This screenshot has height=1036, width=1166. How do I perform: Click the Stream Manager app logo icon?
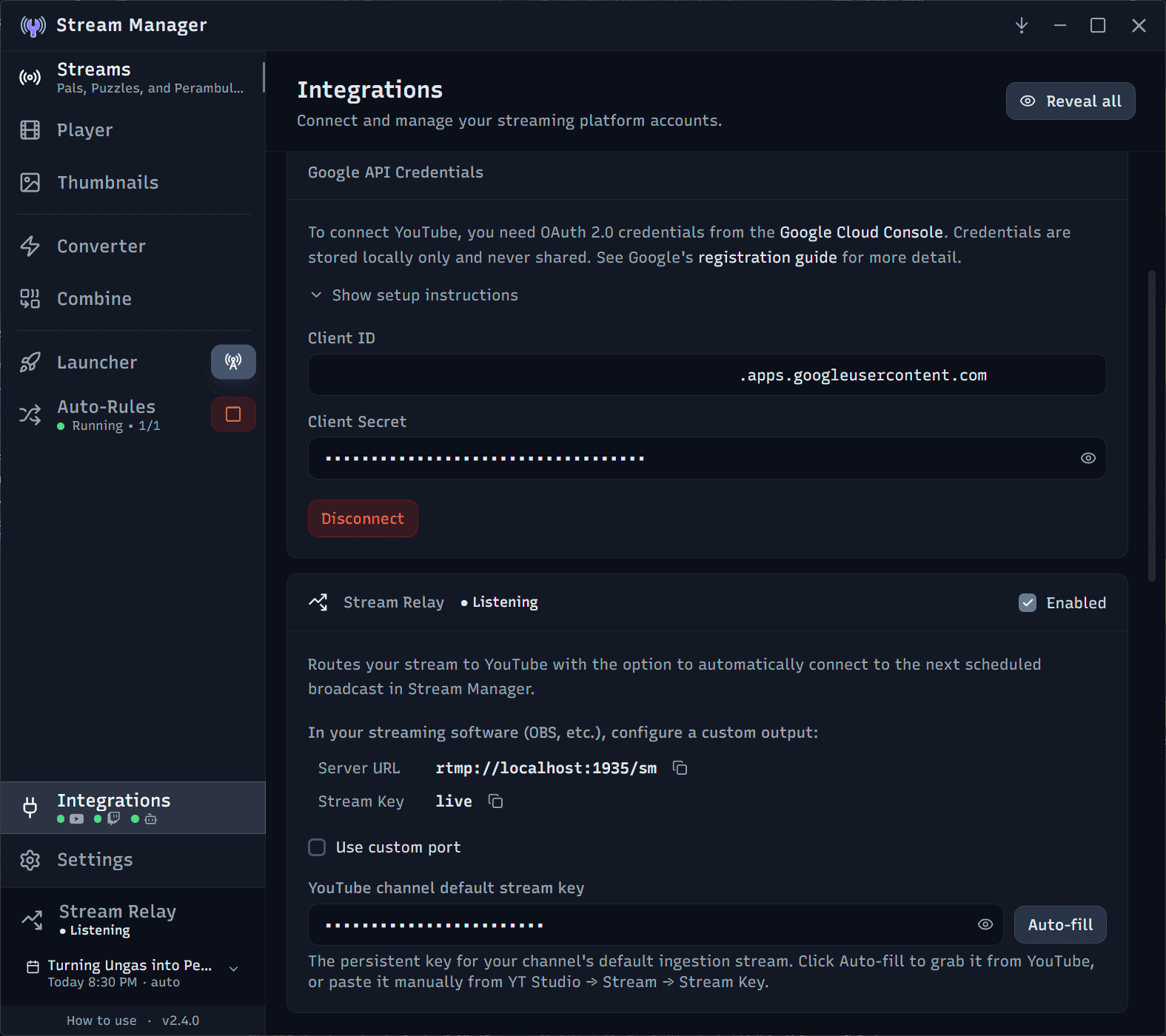point(33,26)
